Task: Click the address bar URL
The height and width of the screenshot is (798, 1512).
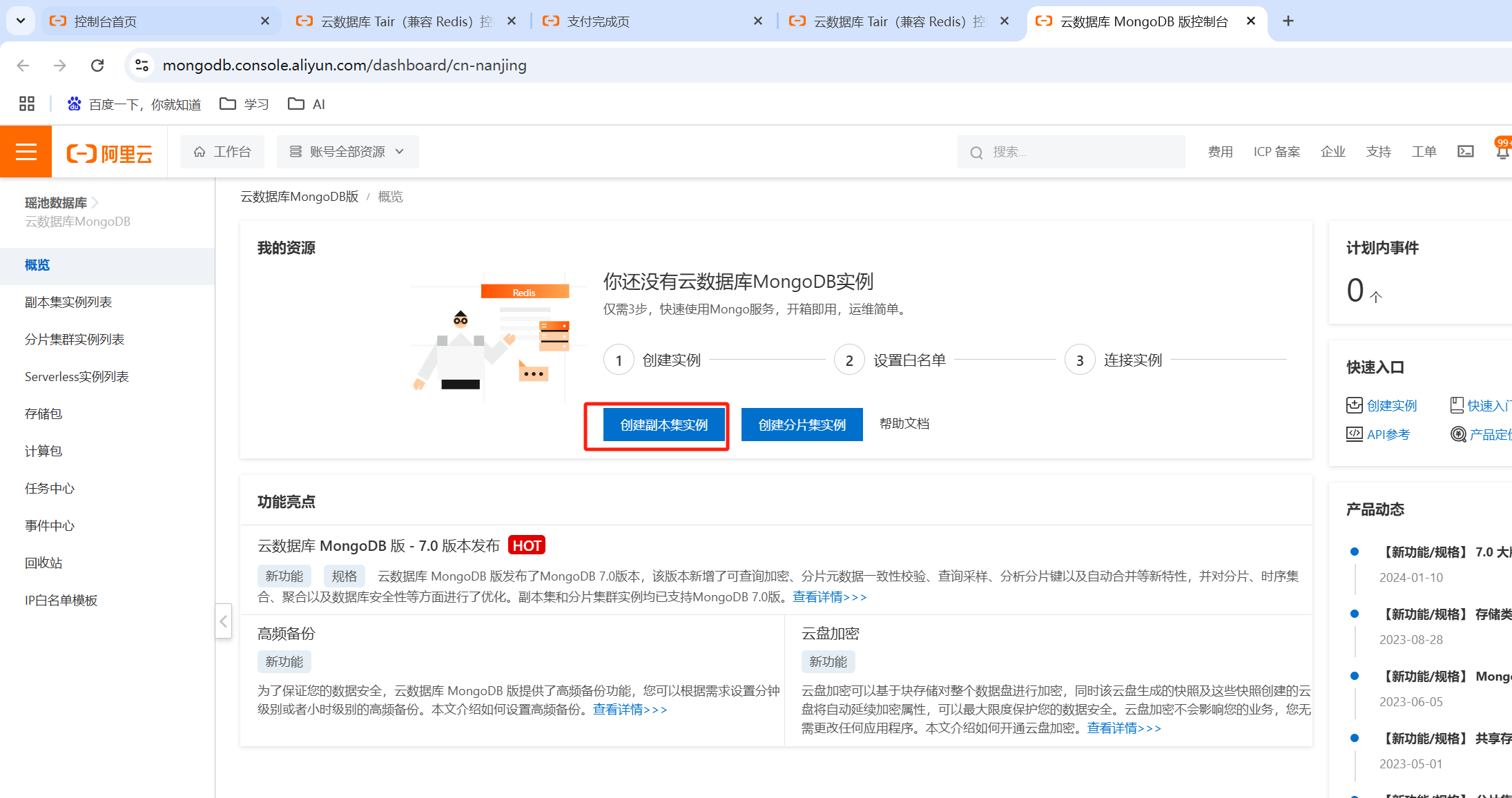Action: [345, 65]
